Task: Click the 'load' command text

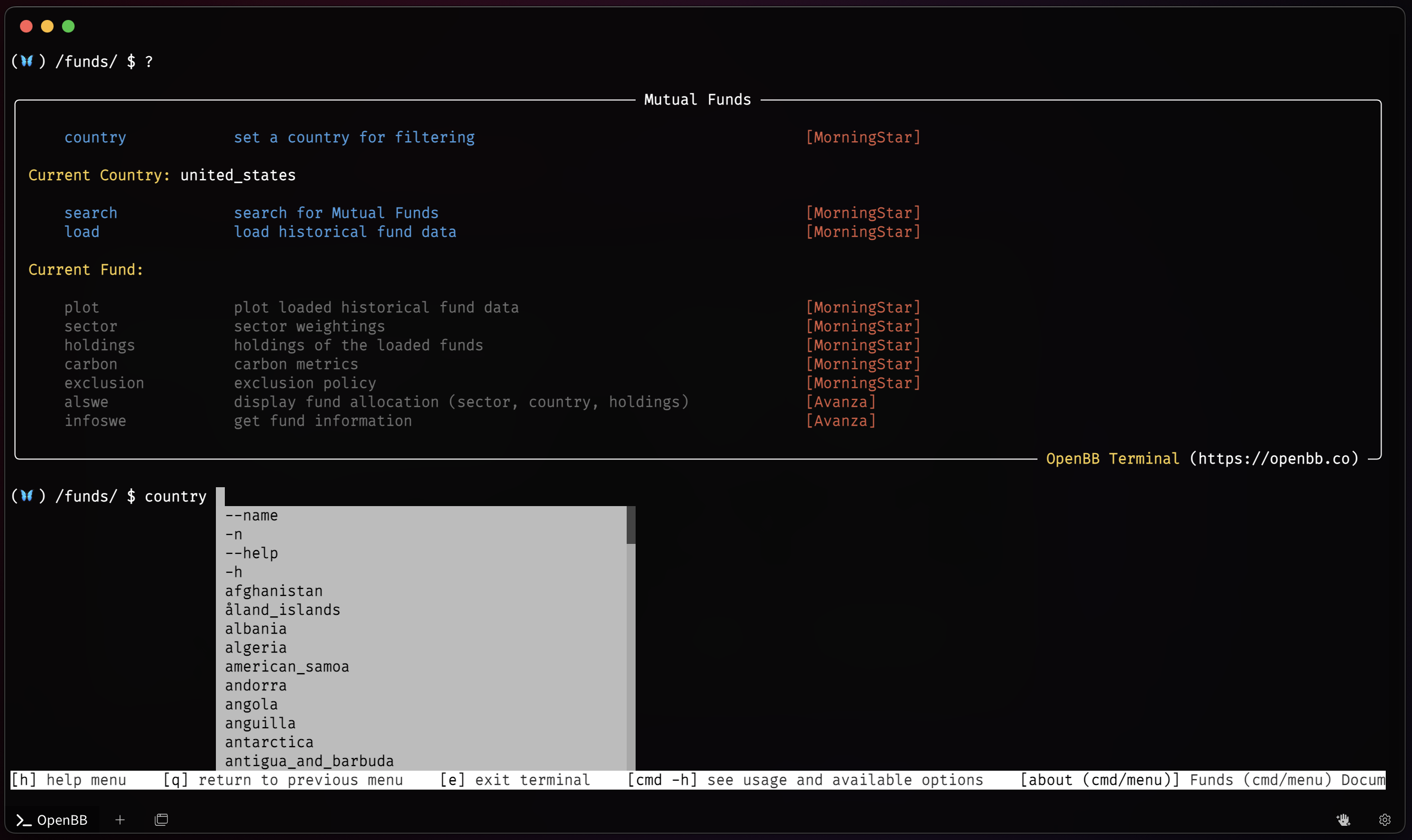Action: click(x=81, y=232)
